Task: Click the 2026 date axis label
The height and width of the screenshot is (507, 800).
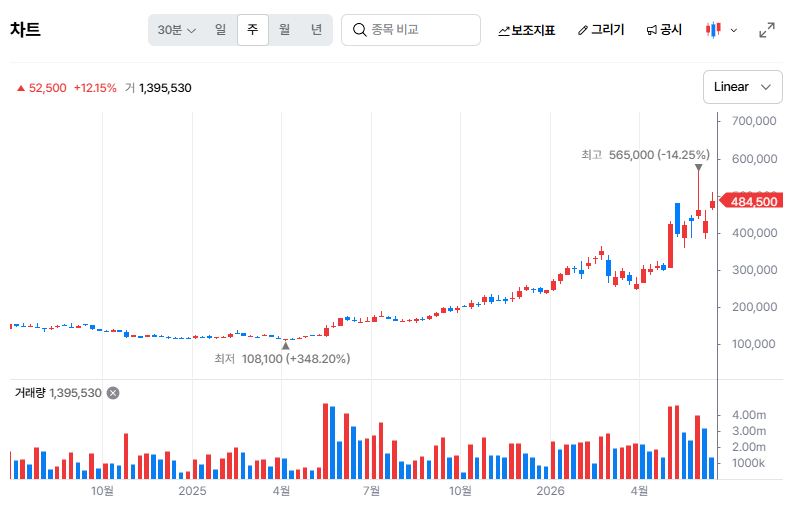Action: click(x=551, y=491)
